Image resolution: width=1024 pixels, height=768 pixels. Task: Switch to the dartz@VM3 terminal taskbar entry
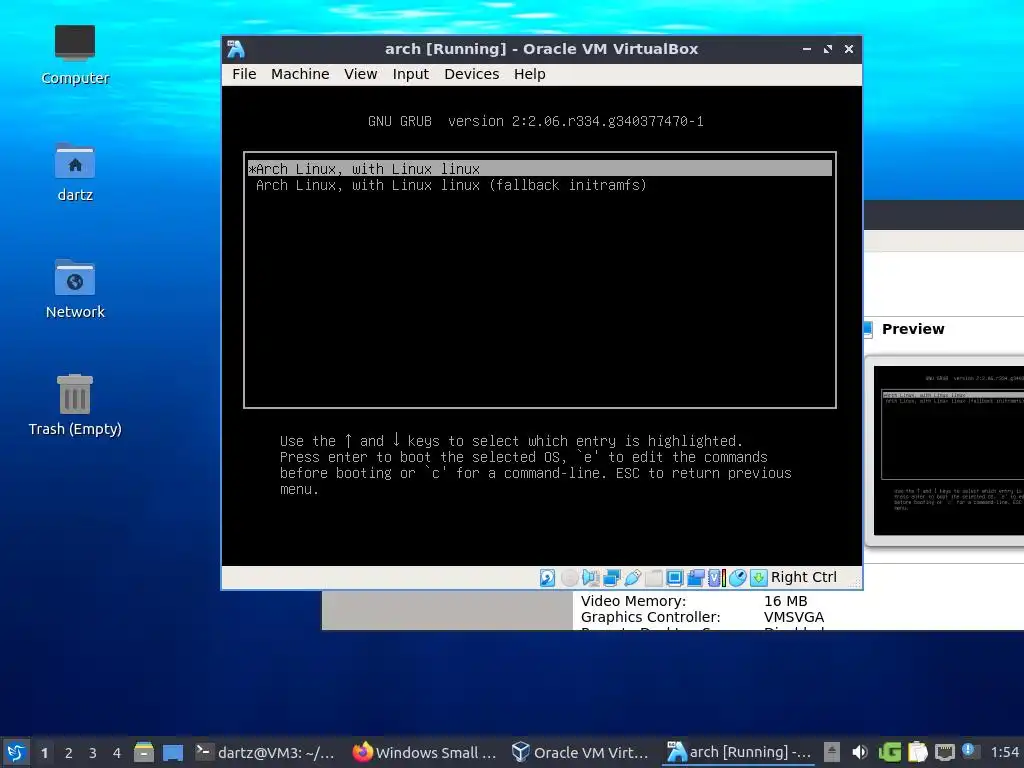(264, 752)
